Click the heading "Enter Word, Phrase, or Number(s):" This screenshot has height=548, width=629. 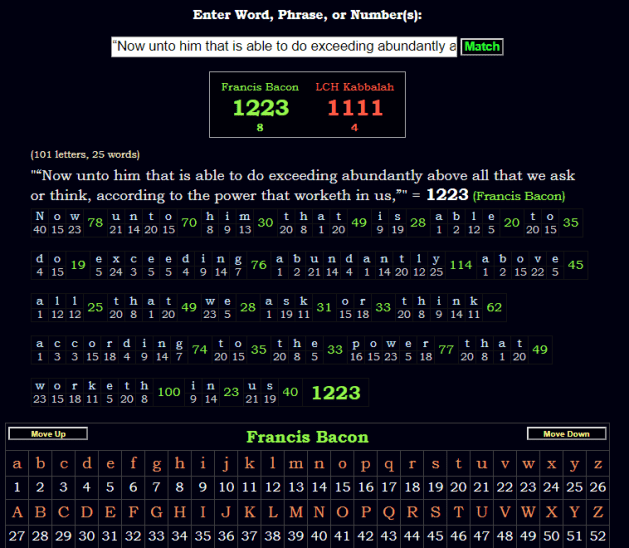[x=307, y=15]
